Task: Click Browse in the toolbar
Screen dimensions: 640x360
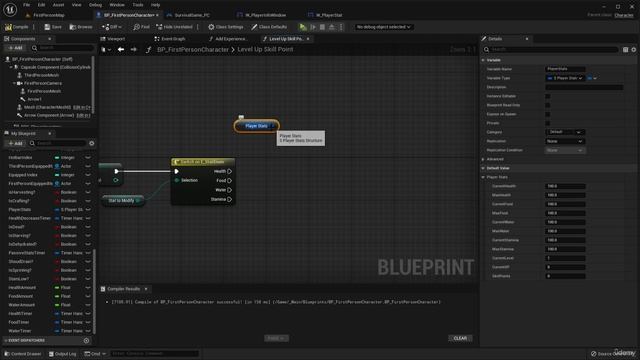Action: tap(81, 27)
